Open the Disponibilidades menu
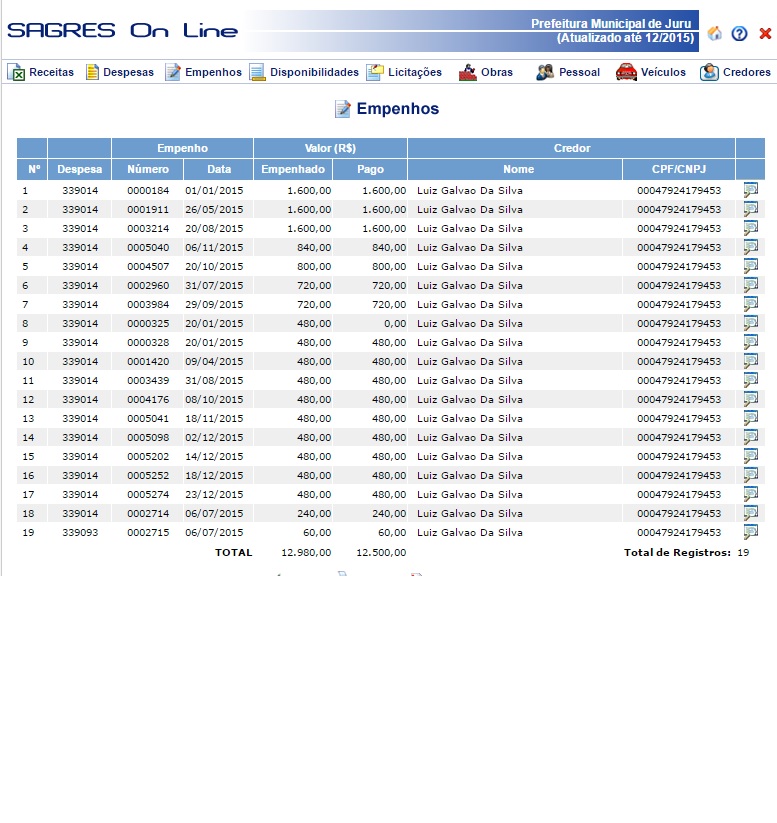Screen dimensions: 777x823 click(304, 72)
